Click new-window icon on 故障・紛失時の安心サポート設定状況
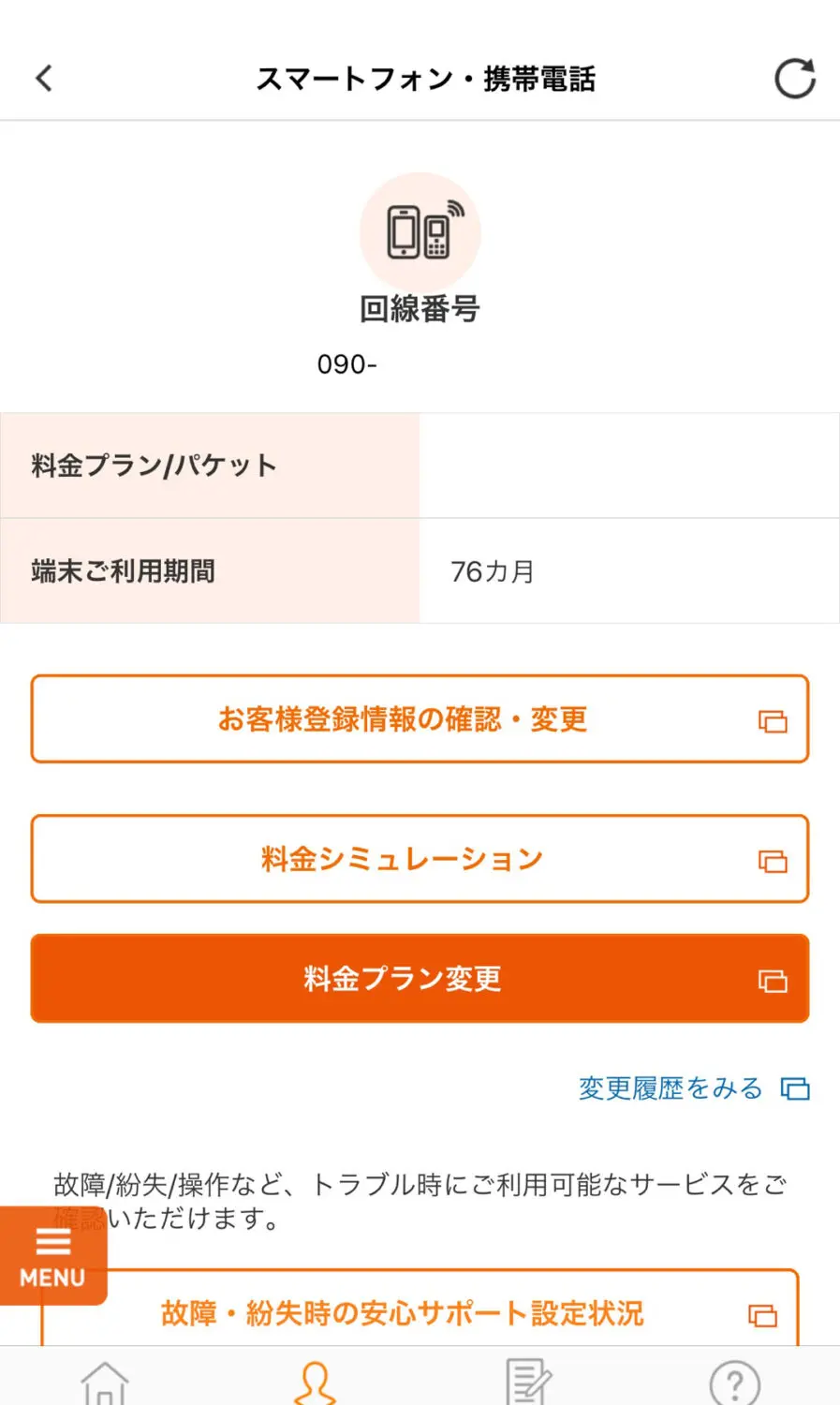The image size is (840, 1405). pyautogui.click(x=763, y=1315)
